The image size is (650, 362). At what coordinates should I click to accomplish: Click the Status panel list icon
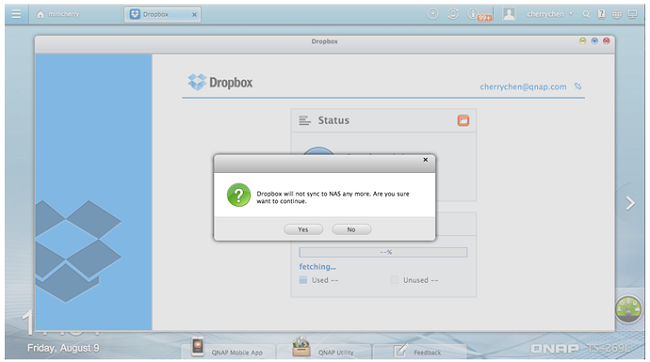305,121
